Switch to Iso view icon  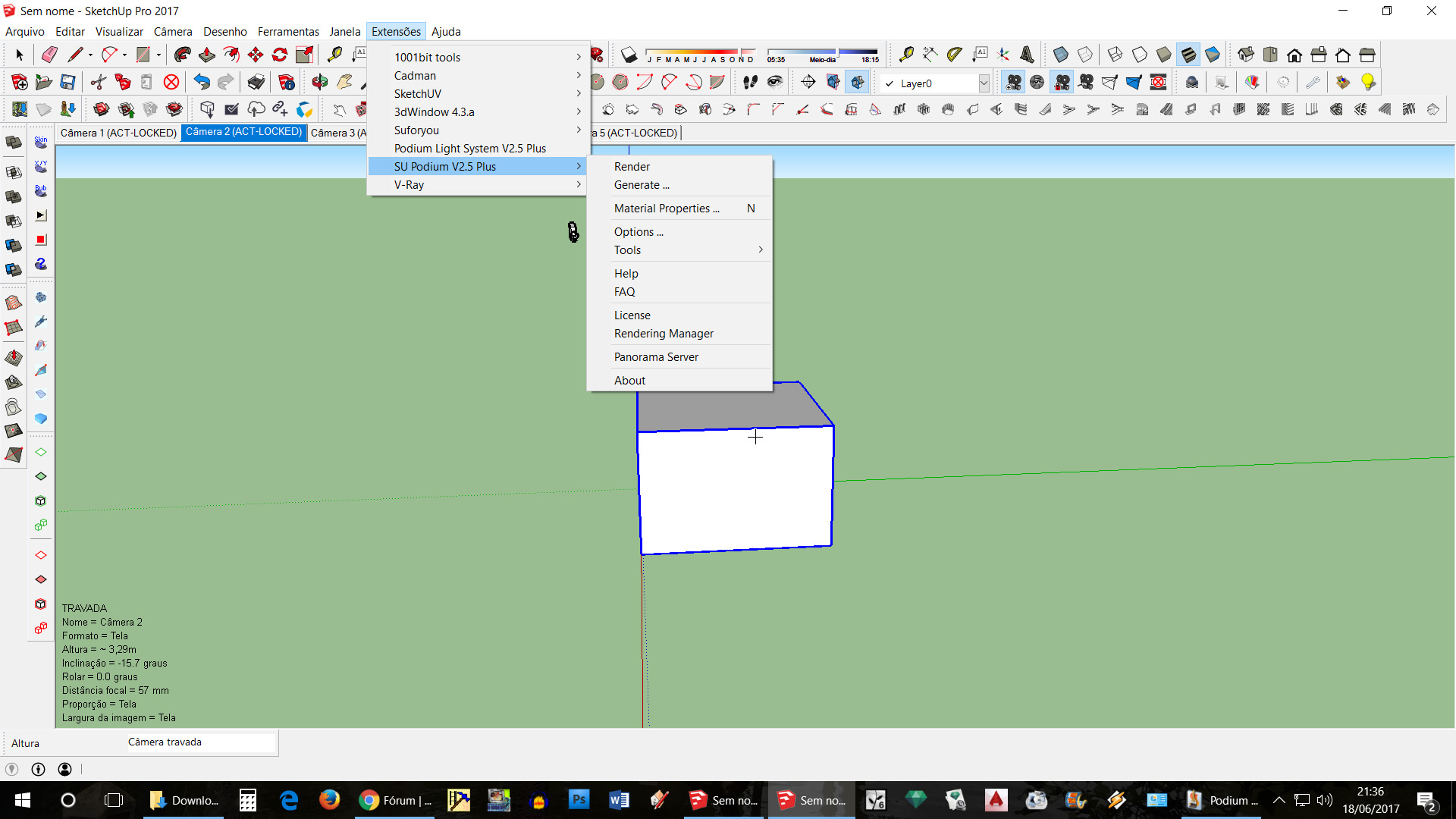click(x=1246, y=55)
